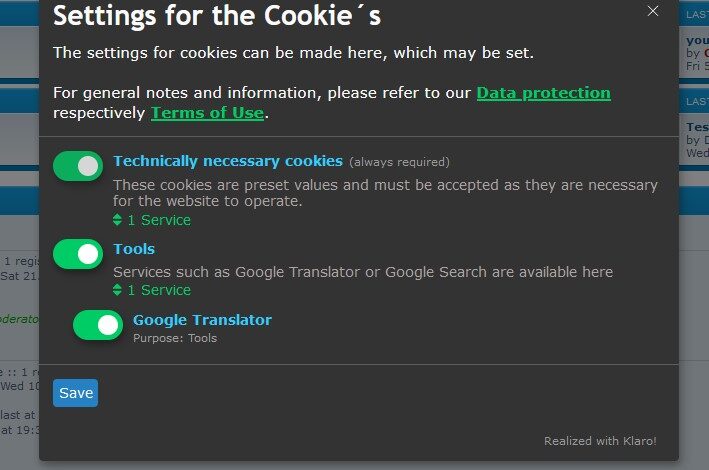Close the cookie settings dialog
709x470 pixels.
click(653, 11)
